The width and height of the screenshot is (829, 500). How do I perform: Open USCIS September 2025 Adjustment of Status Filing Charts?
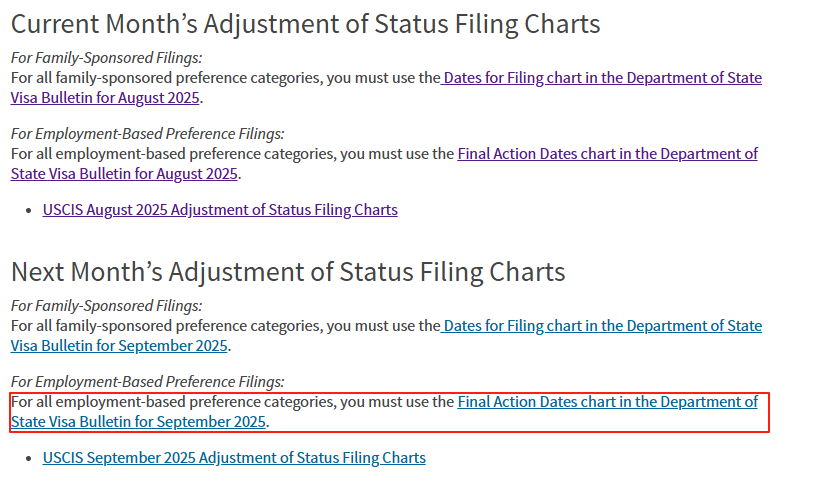pos(234,458)
